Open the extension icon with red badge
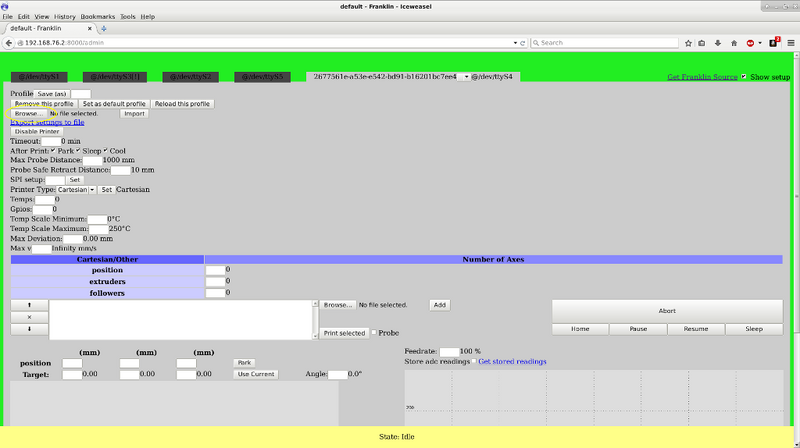This screenshot has height=448, width=800. (774, 42)
